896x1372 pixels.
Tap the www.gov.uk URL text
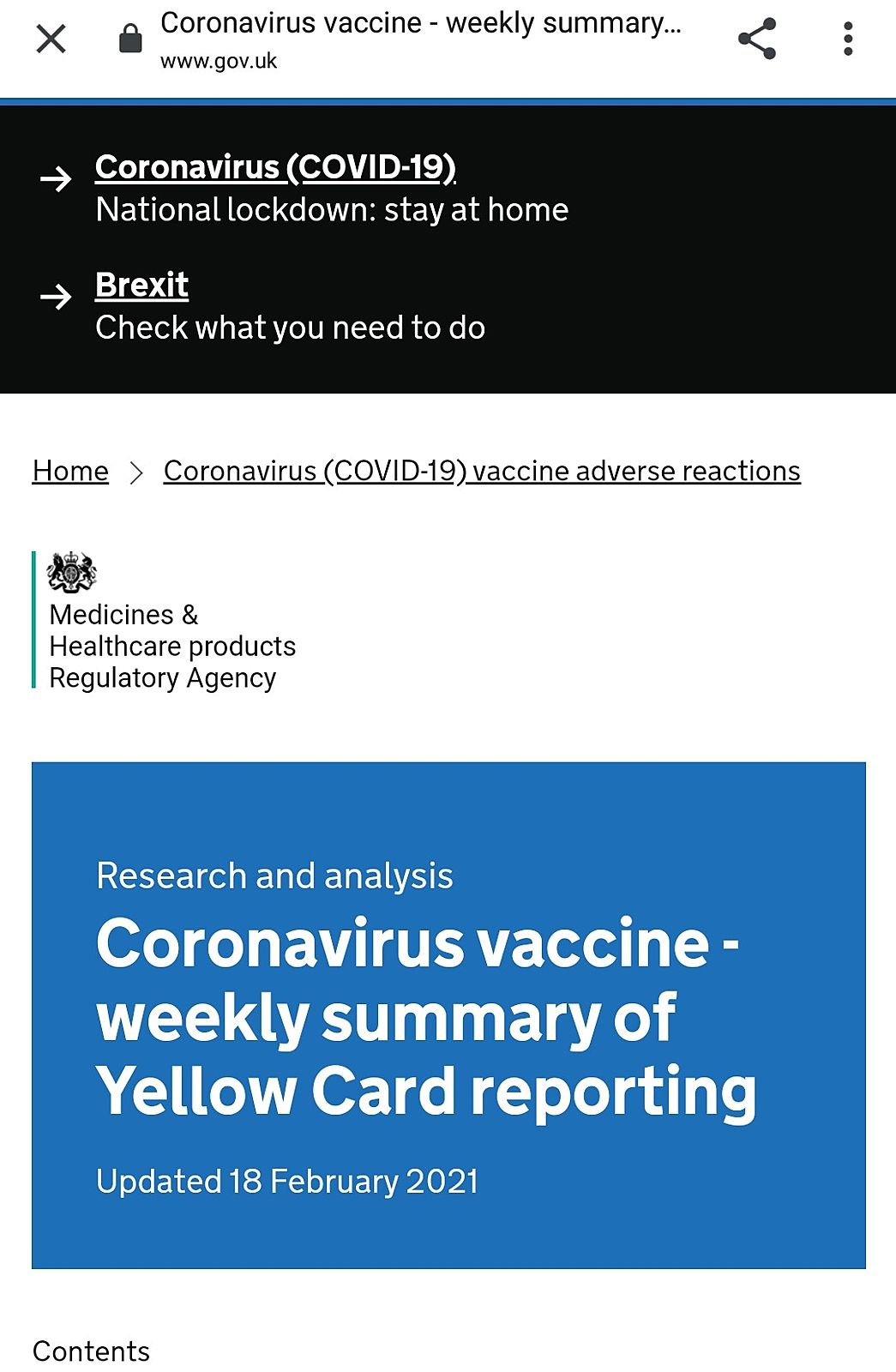tap(219, 62)
